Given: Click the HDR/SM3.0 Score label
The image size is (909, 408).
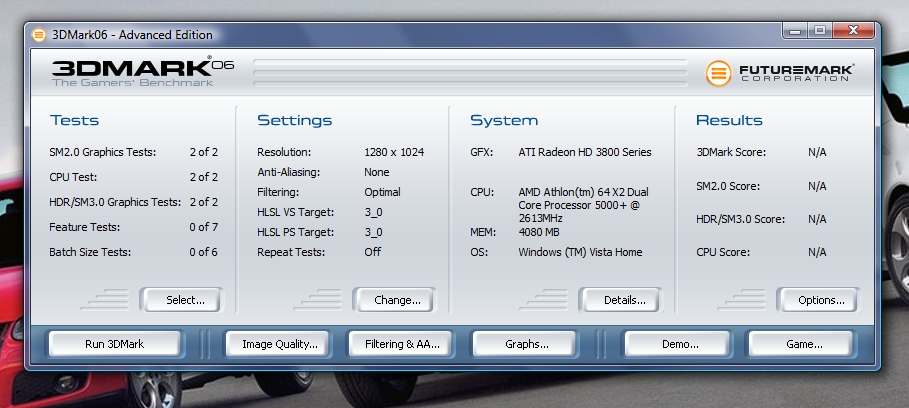Looking at the screenshot, I should pyautogui.click(x=740, y=219).
